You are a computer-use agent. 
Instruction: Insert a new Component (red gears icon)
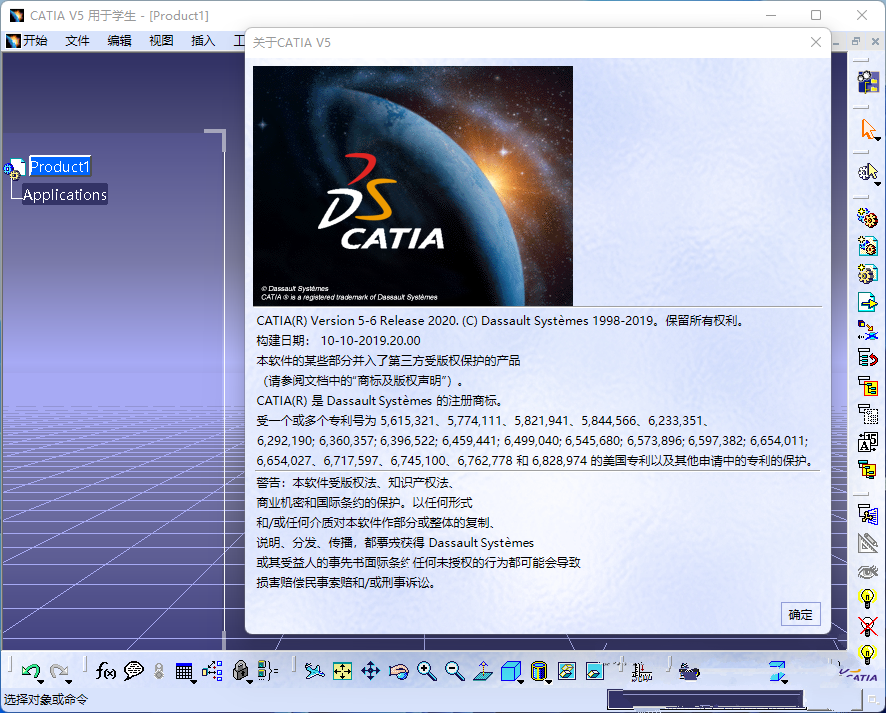(x=867, y=218)
